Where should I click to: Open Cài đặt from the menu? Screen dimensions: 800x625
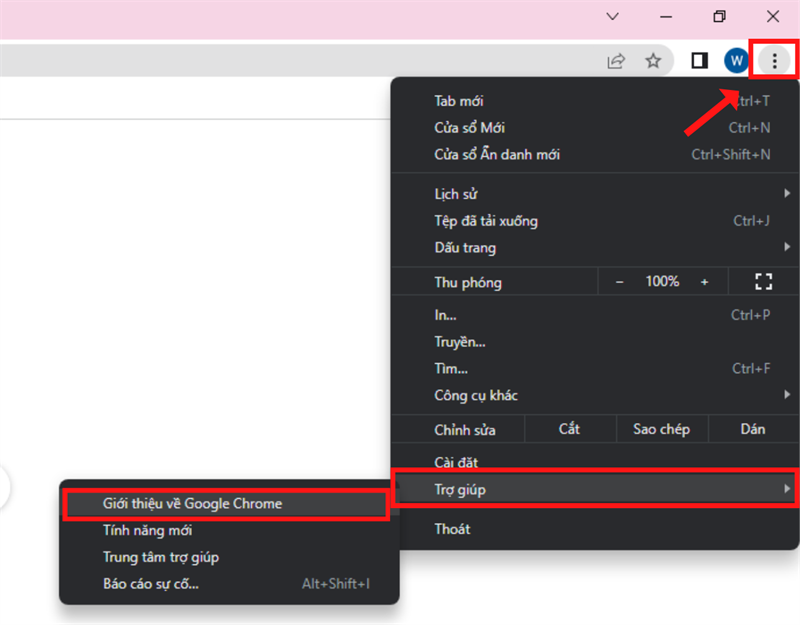[458, 462]
